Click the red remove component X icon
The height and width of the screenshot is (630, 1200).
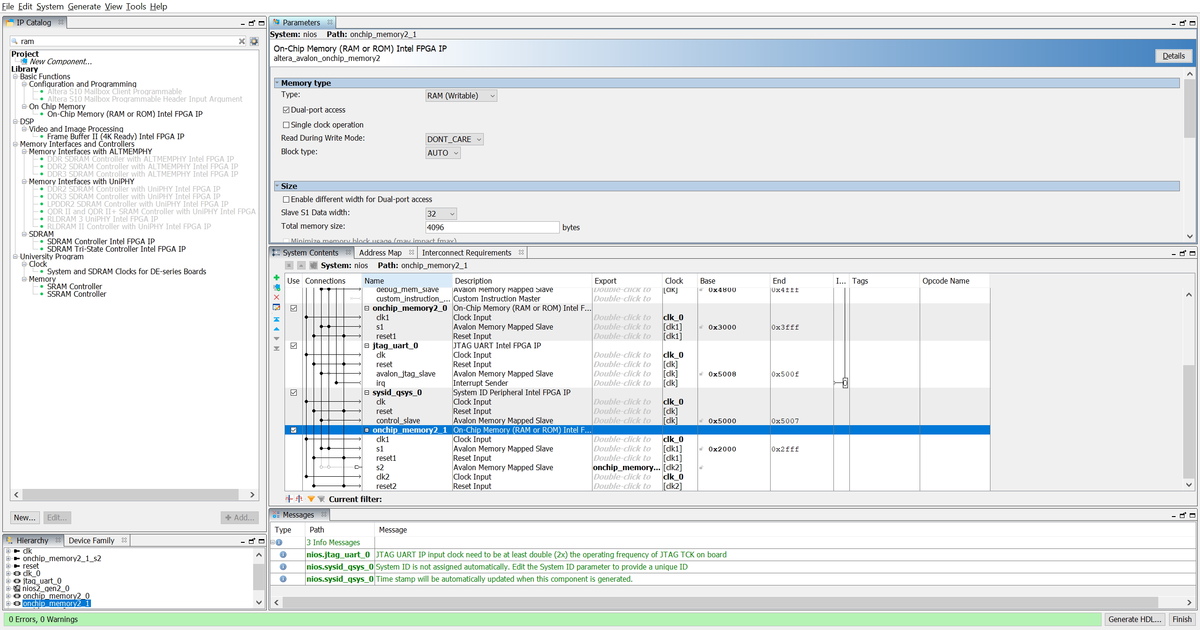tap(277, 297)
